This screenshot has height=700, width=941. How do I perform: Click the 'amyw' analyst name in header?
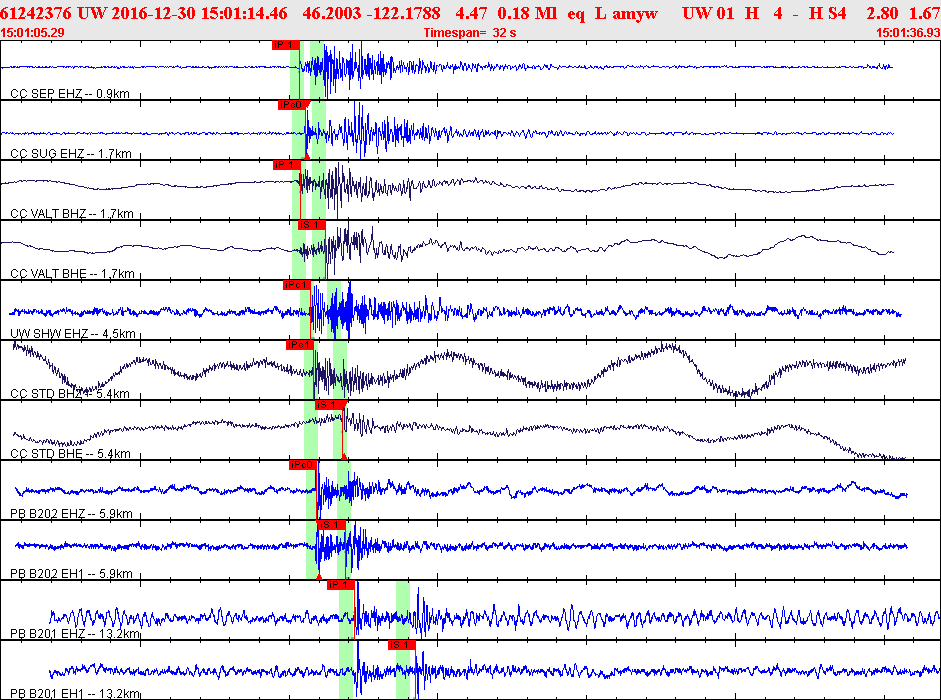[635, 14]
